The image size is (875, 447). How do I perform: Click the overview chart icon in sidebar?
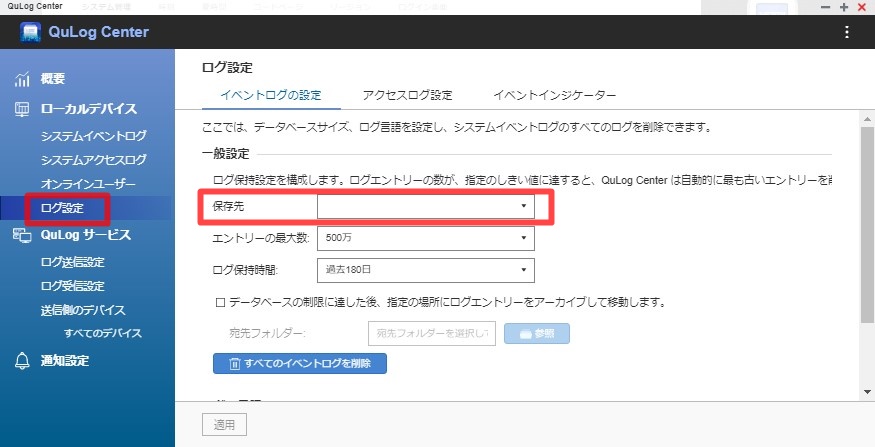(x=22, y=79)
